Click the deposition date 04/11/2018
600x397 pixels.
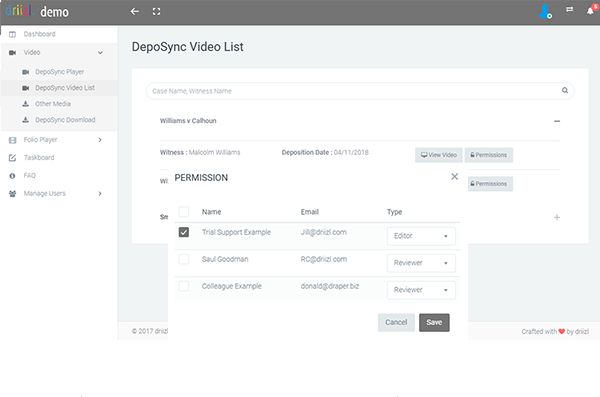tap(351, 152)
